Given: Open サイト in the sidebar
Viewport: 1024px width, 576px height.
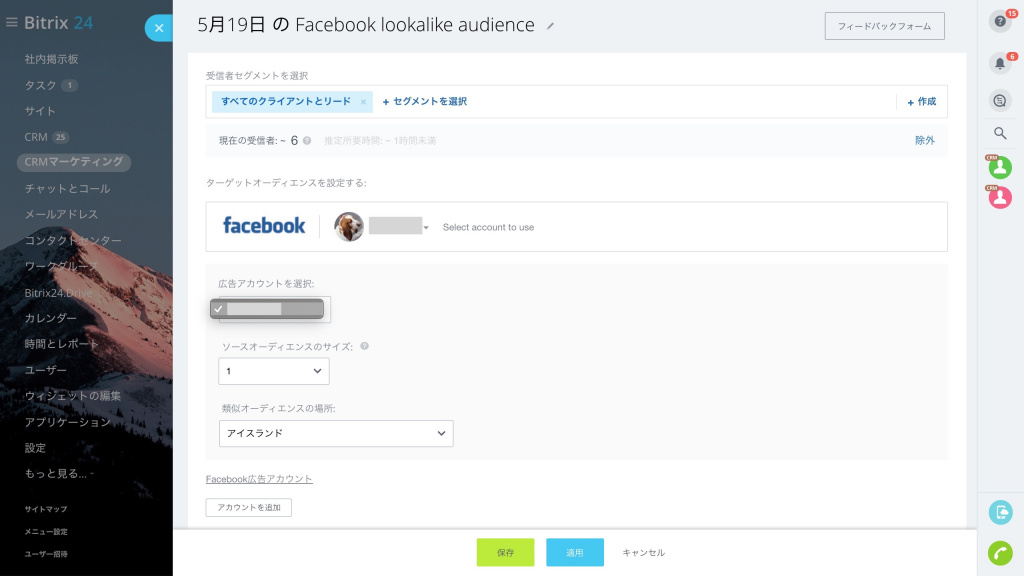Looking at the screenshot, I should (x=40, y=111).
